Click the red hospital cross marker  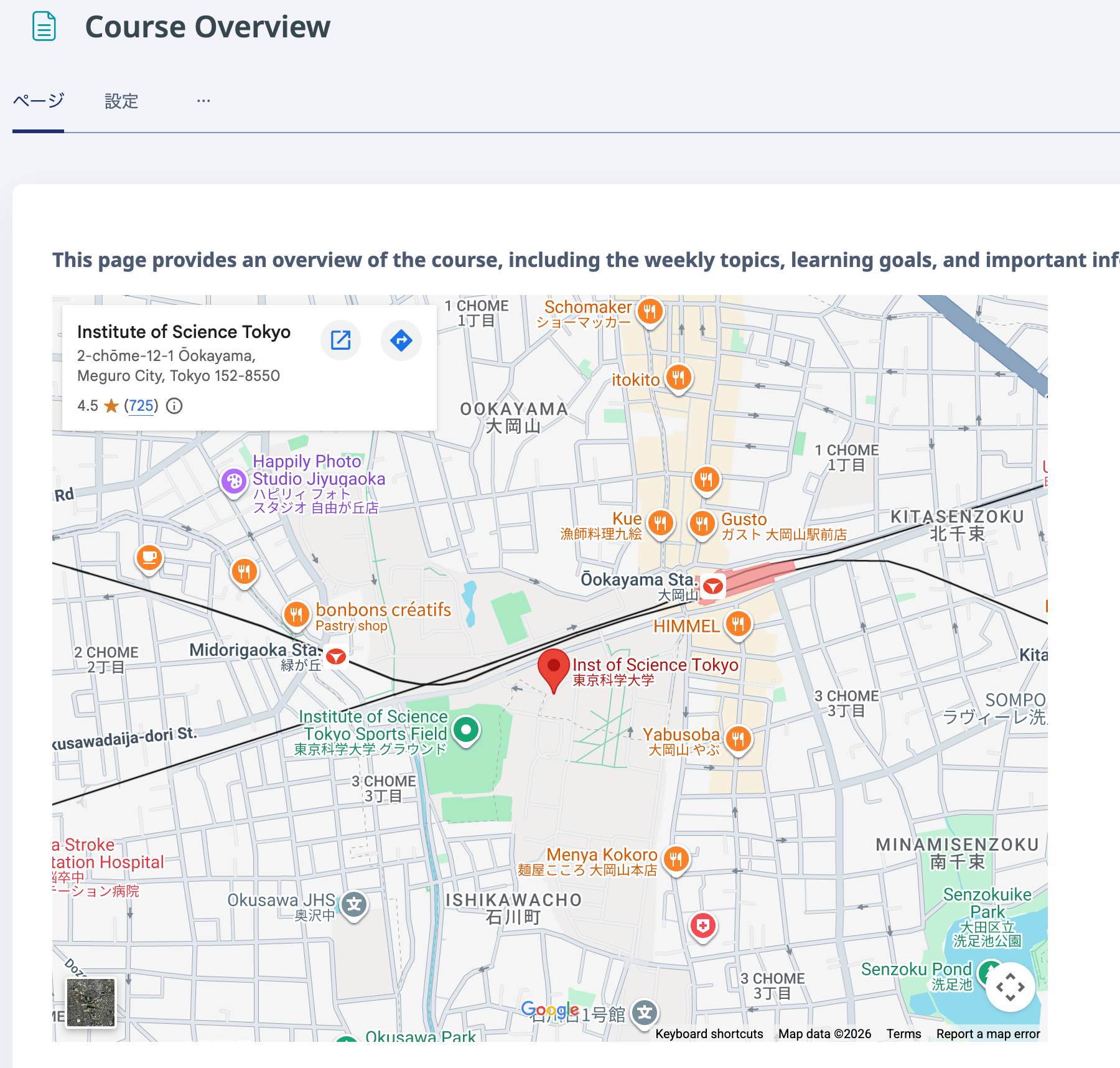(x=703, y=926)
